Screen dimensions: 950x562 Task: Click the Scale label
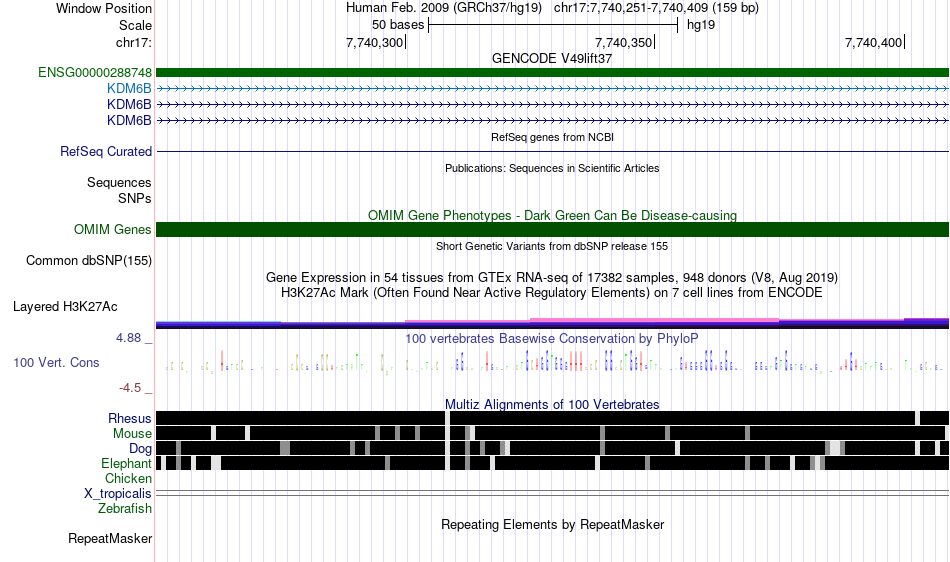click(135, 25)
